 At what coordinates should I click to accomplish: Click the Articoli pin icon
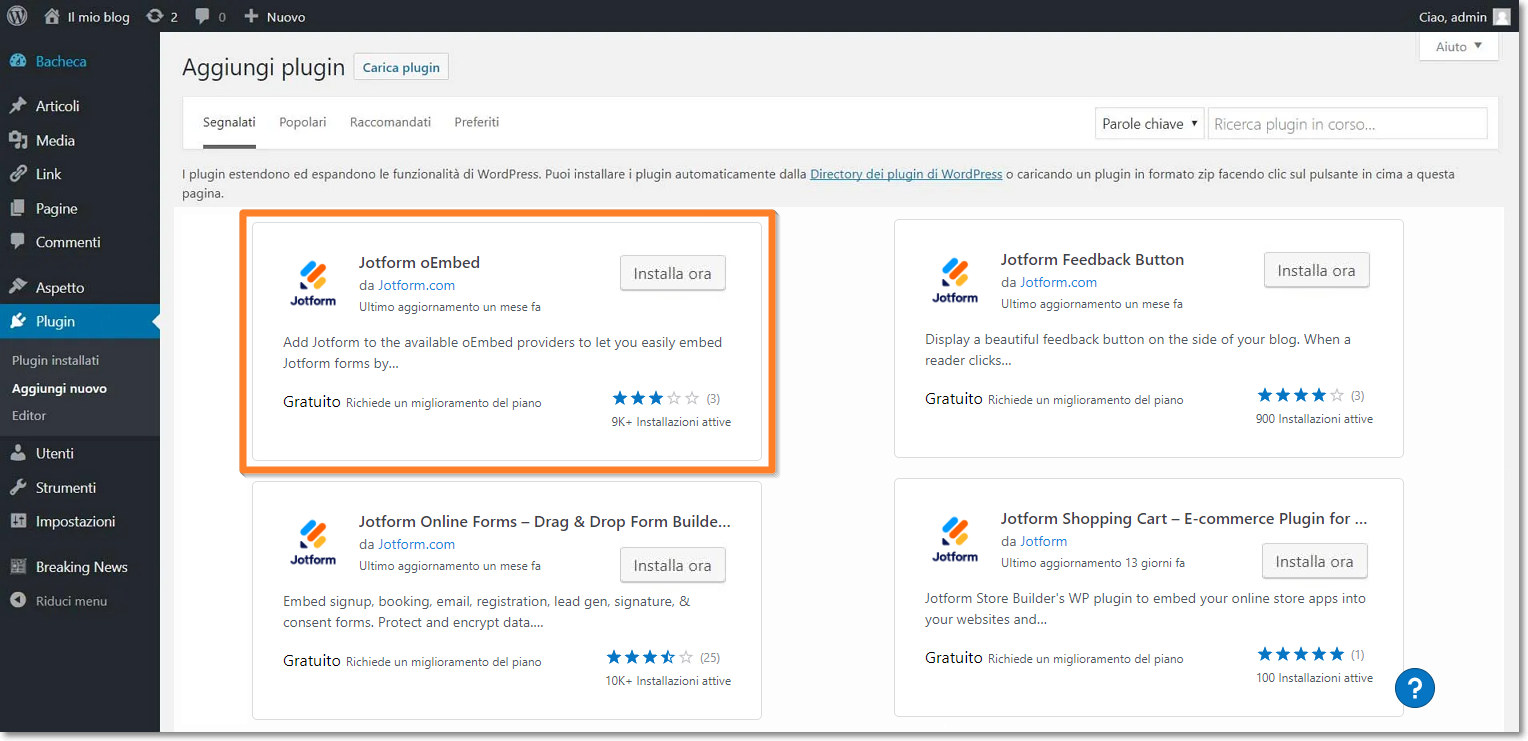[x=17, y=106]
